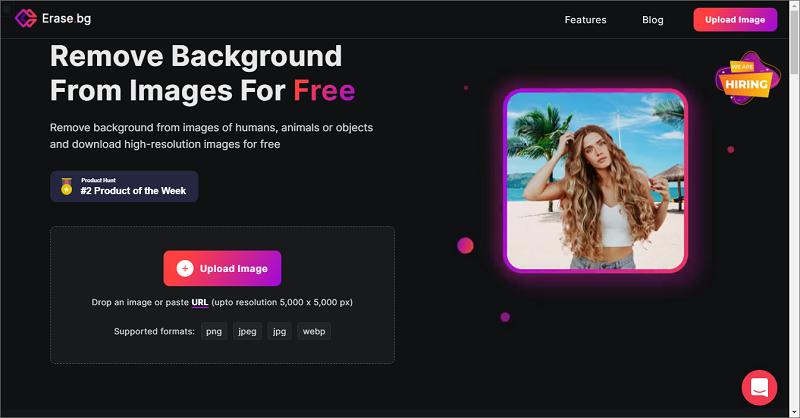This screenshot has height=418, width=800.
Task: Click the Erase.bg logo icon
Action: (26, 19)
